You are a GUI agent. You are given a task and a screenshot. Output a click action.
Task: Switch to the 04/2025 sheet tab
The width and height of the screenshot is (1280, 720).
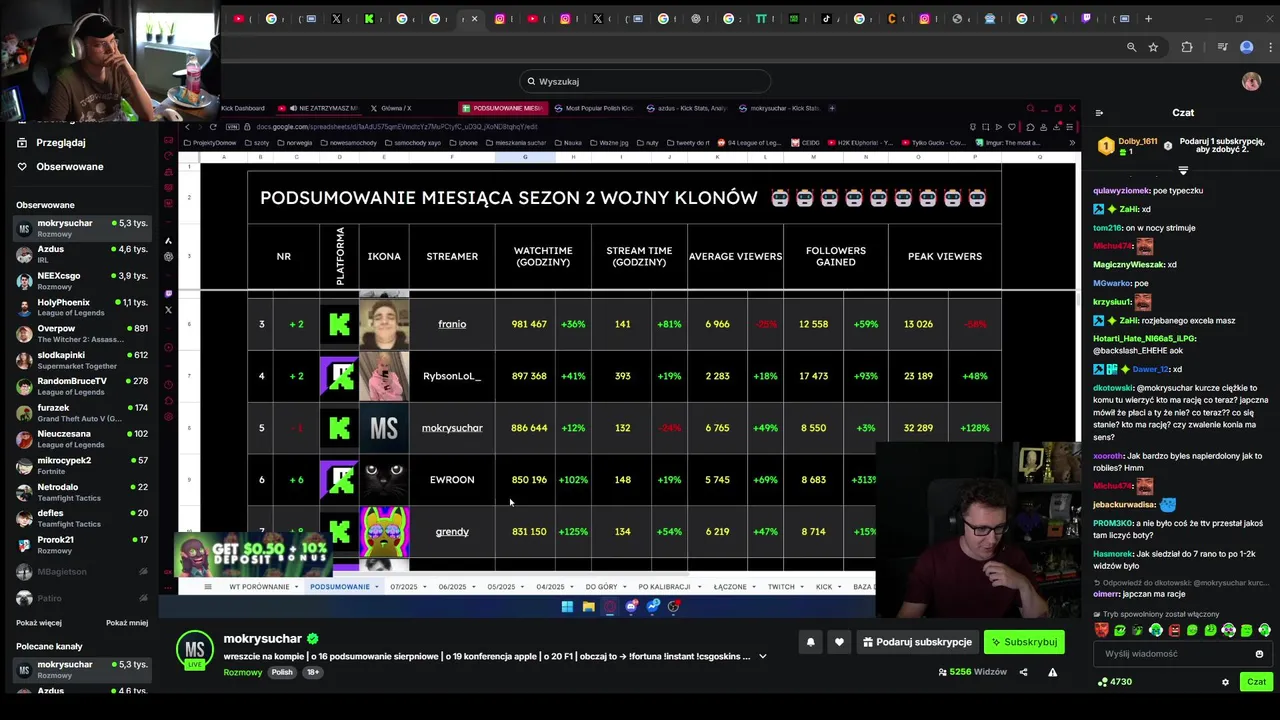pyautogui.click(x=550, y=587)
